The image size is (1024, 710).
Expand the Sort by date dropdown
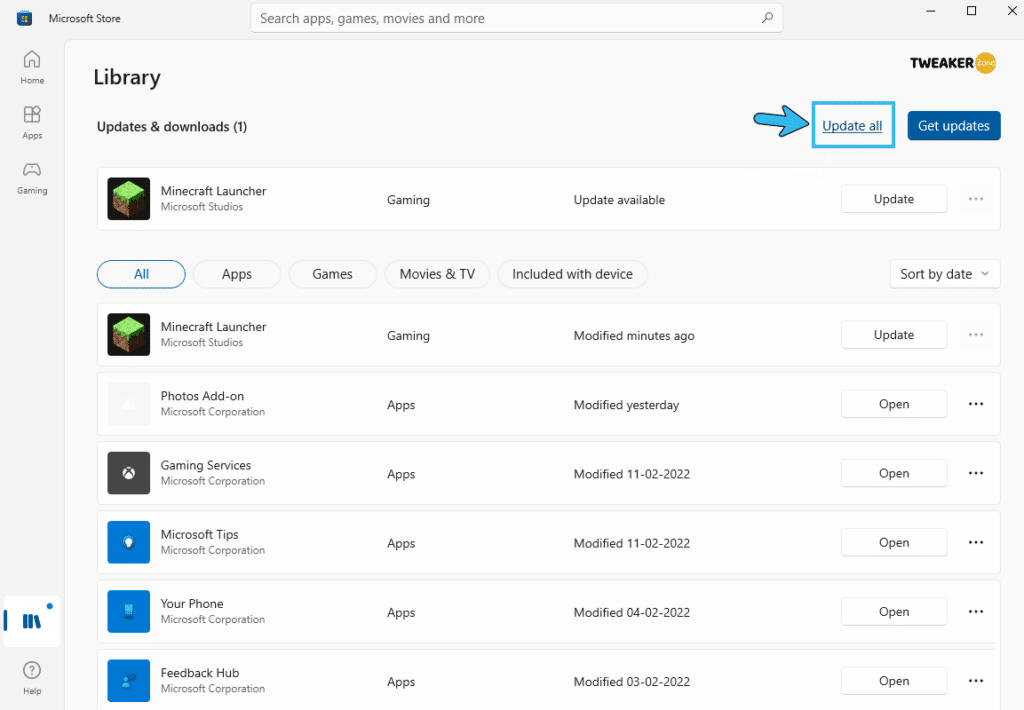point(945,274)
